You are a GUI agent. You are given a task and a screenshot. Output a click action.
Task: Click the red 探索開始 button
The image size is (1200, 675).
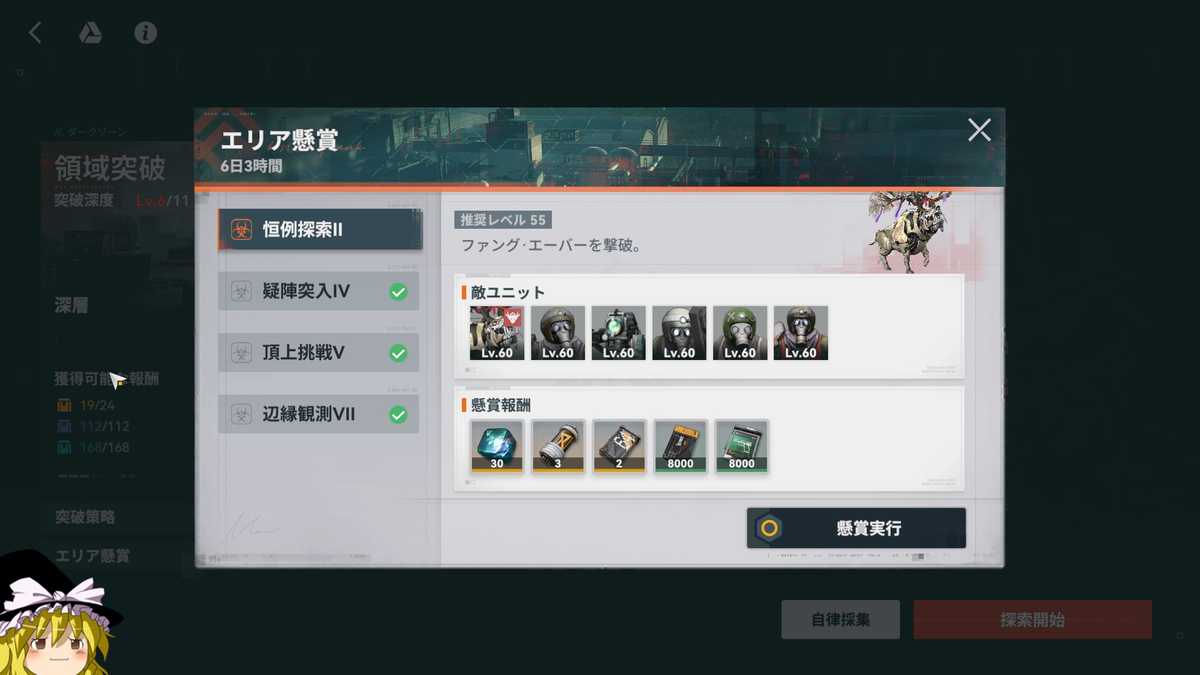(1032, 620)
